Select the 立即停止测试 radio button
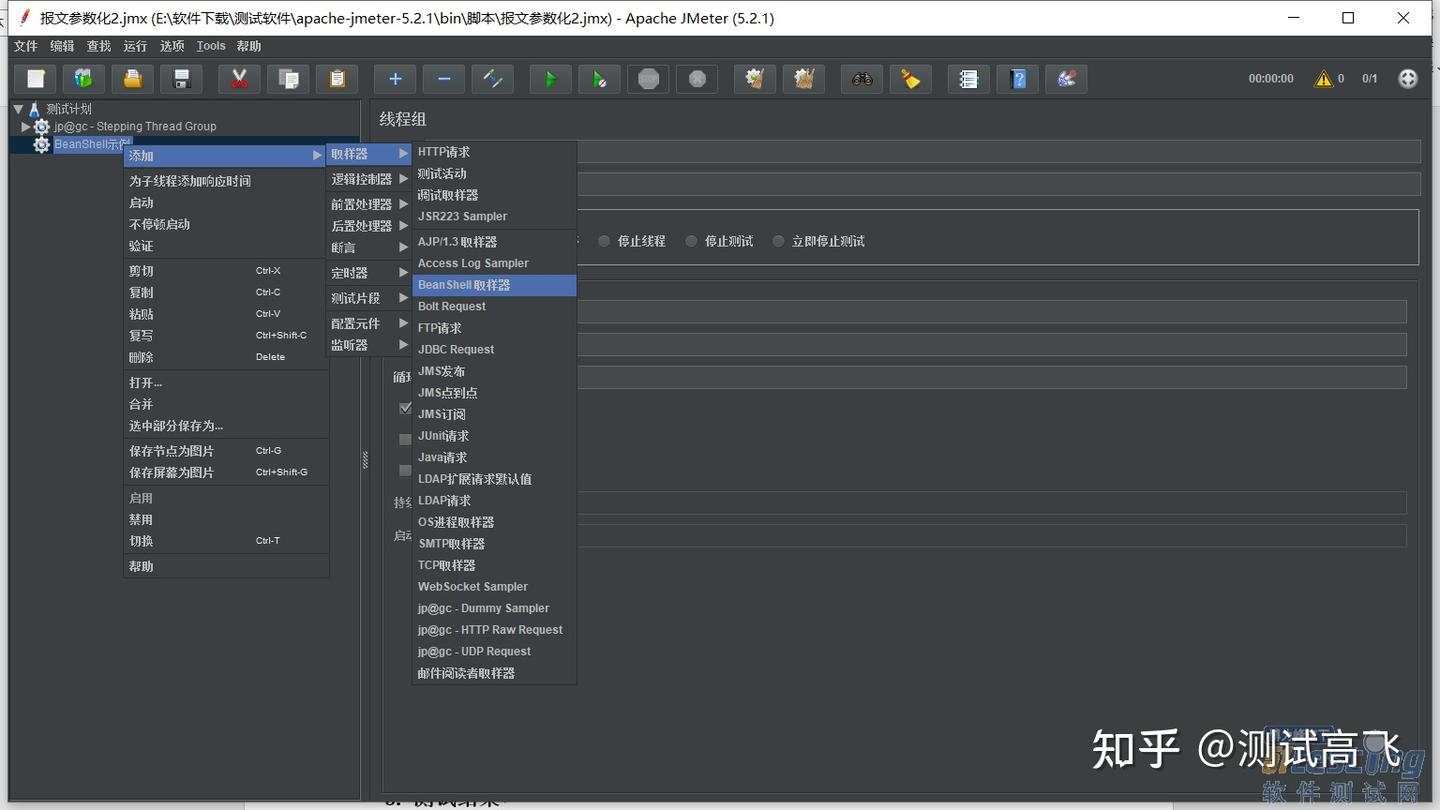This screenshot has height=810, width=1440. [x=778, y=241]
